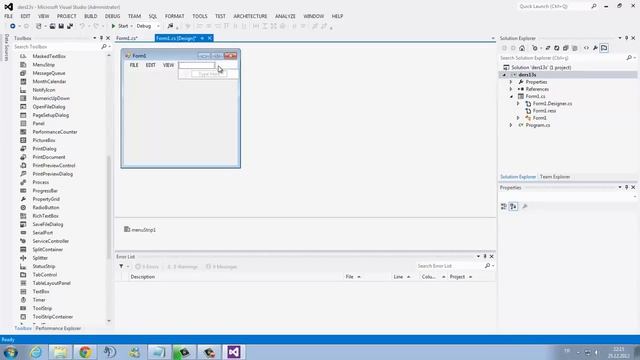Click the Save All toolbar icon
Screen dimensions: 640x360
point(70,26)
